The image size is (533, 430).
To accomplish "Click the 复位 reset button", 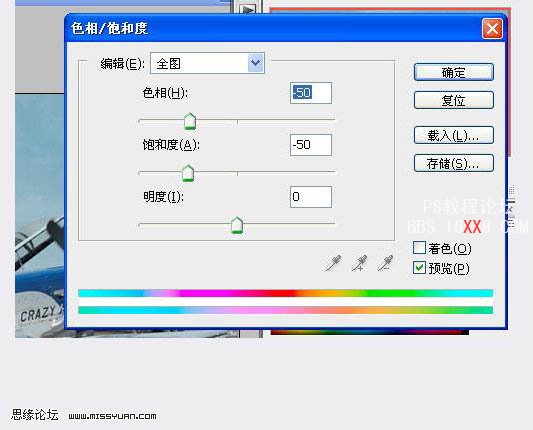I will click(454, 100).
